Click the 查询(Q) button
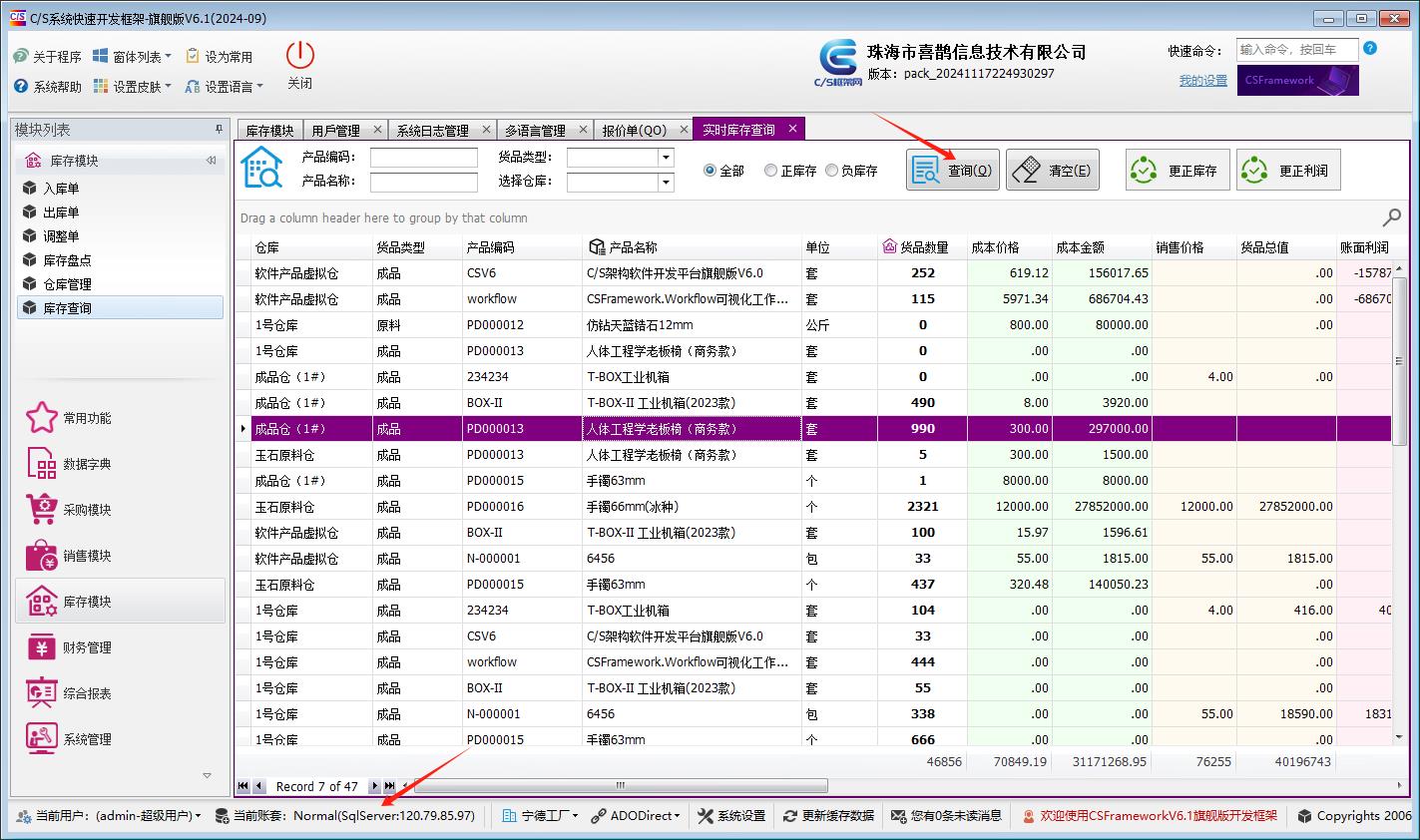The width and height of the screenshot is (1420, 840). click(x=952, y=171)
